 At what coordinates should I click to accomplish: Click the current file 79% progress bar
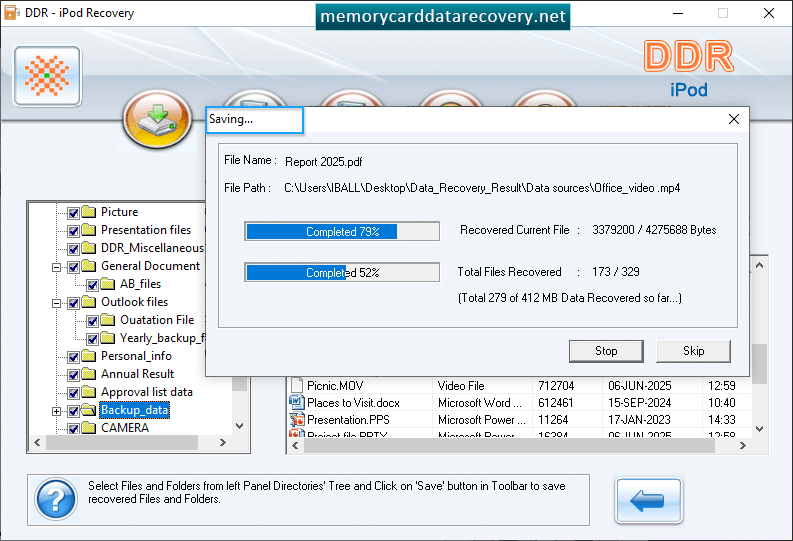342,232
